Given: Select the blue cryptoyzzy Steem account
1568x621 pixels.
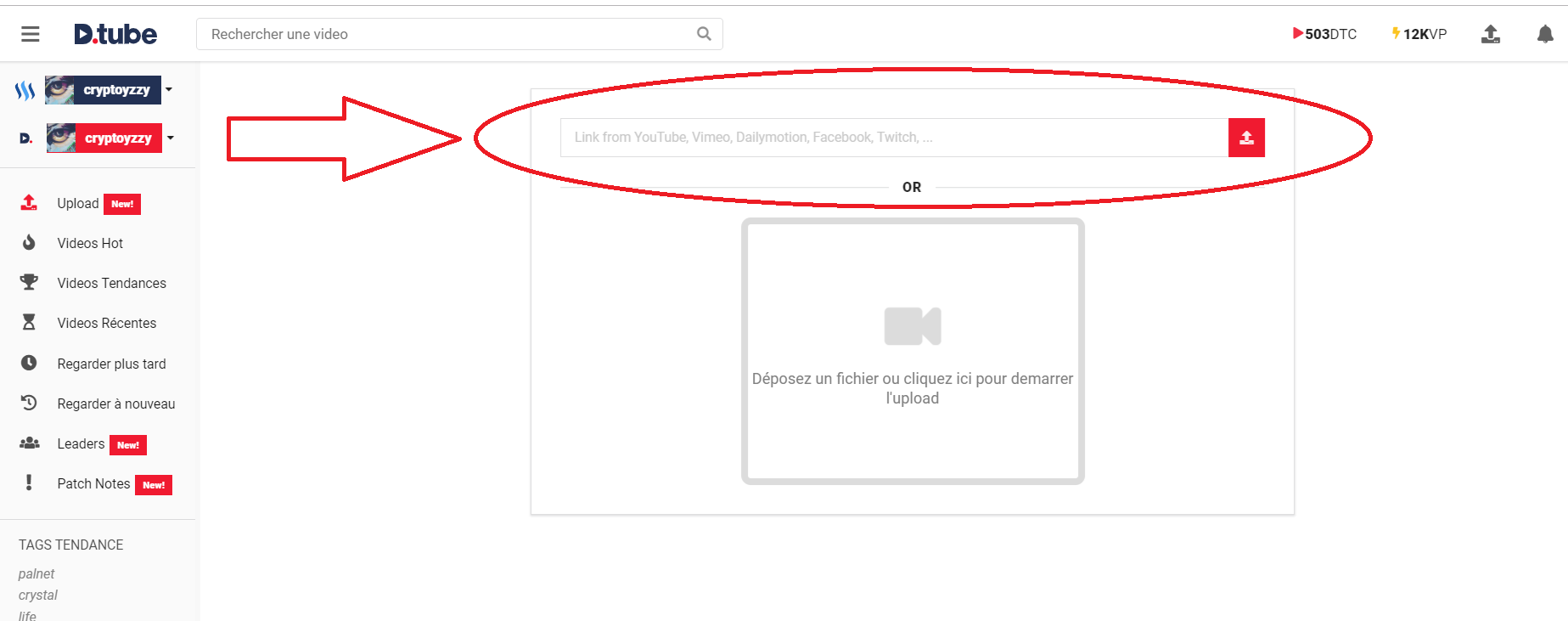Looking at the screenshot, I should [x=103, y=90].
